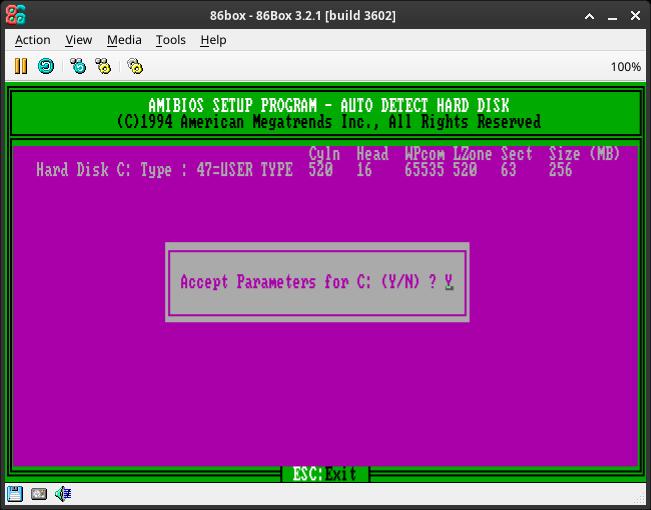Image resolution: width=651 pixels, height=510 pixels.
Task: Click the Hard Disk C: Type label
Action: 104,169
